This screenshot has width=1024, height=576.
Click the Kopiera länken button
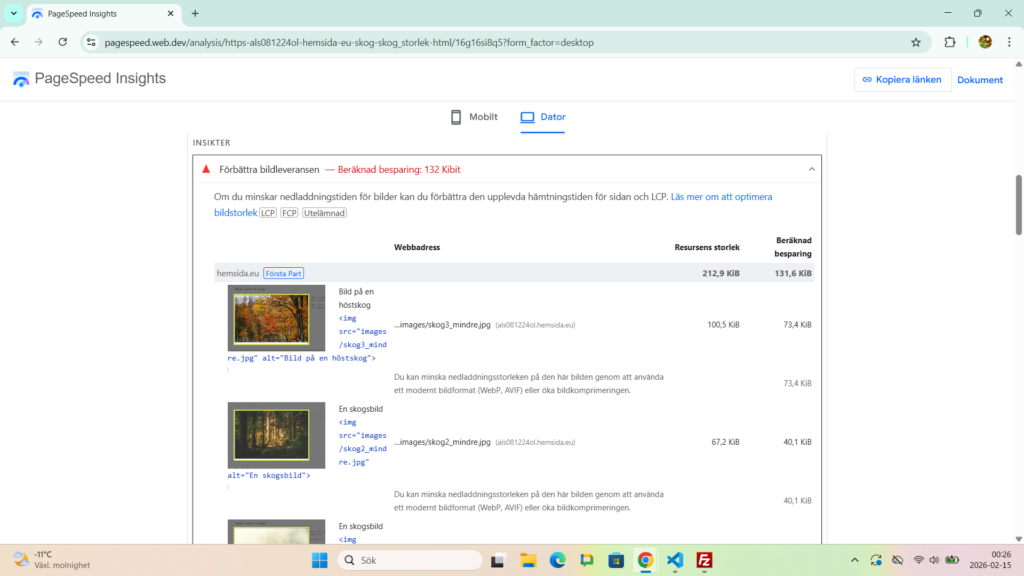[902, 80]
